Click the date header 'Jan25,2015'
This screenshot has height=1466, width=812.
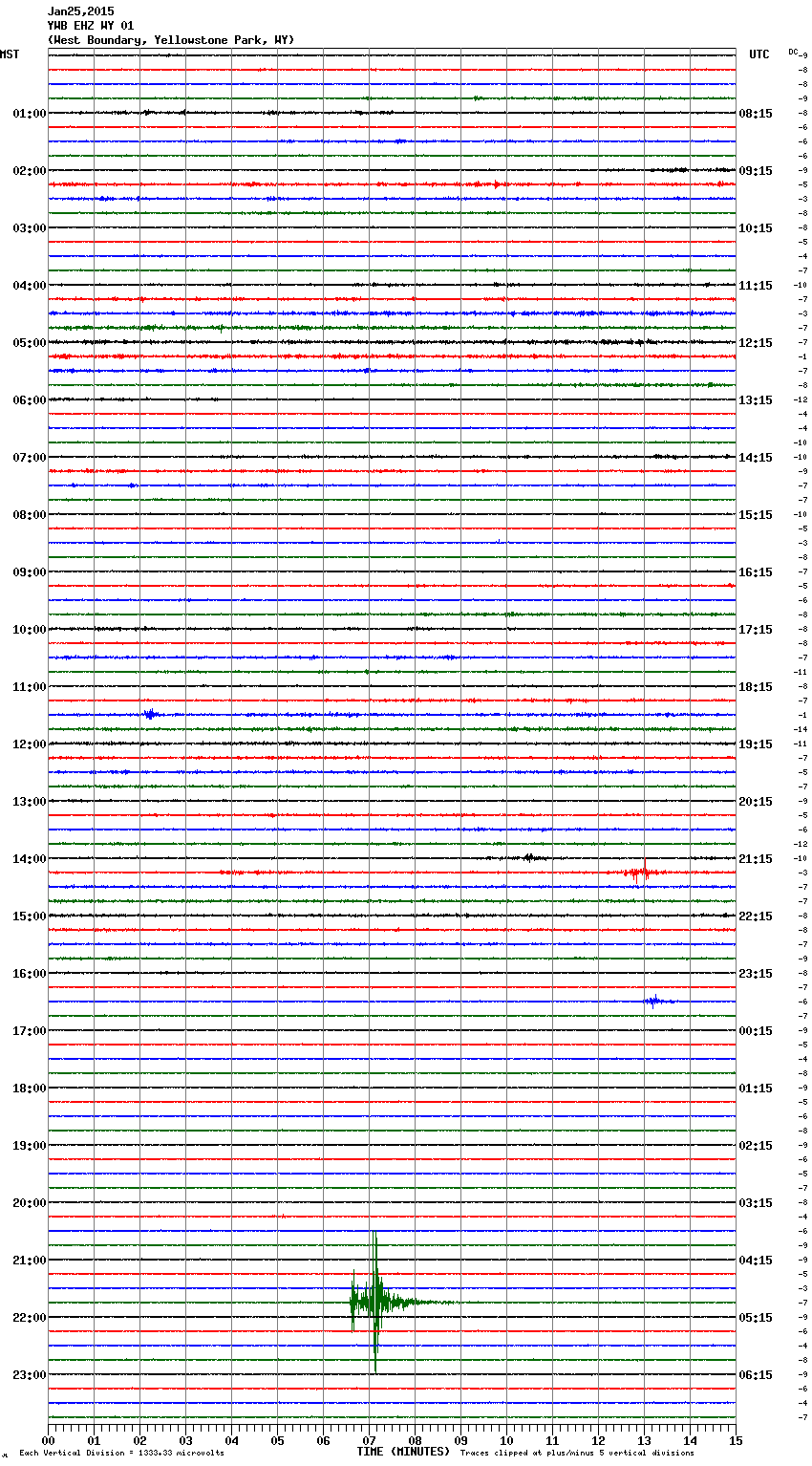[81, 11]
